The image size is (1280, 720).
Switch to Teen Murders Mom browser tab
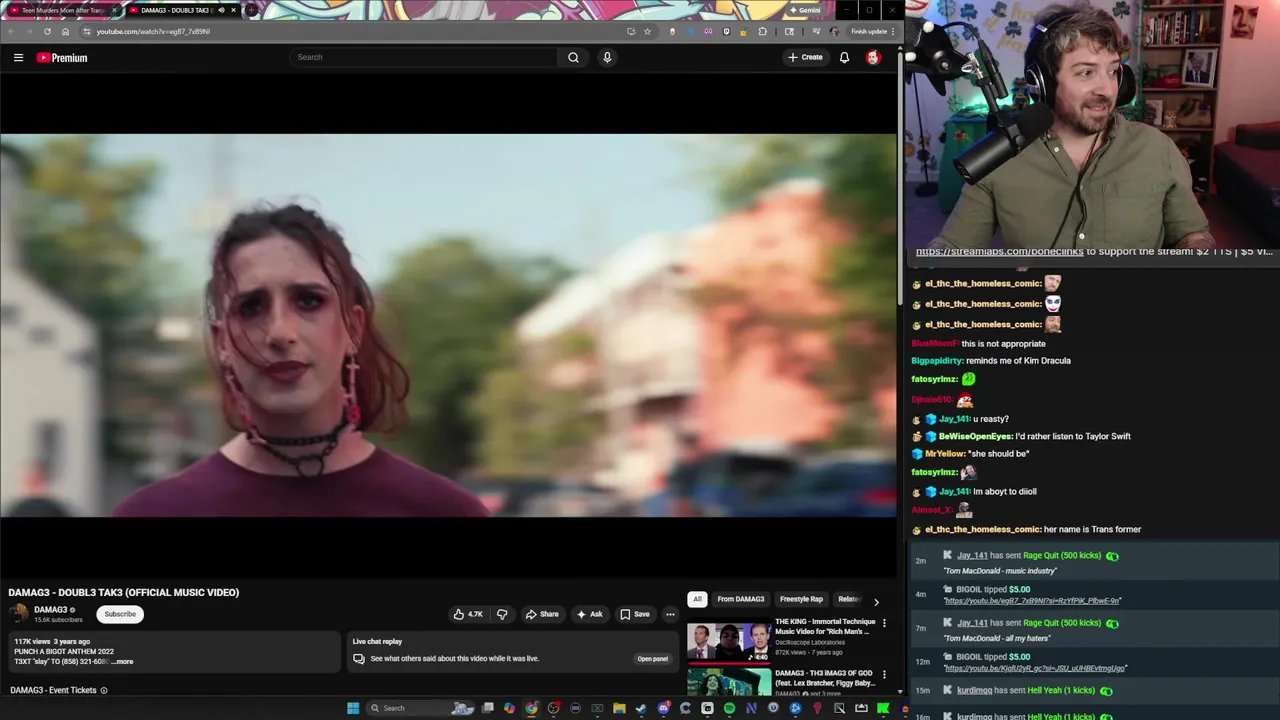tap(62, 10)
